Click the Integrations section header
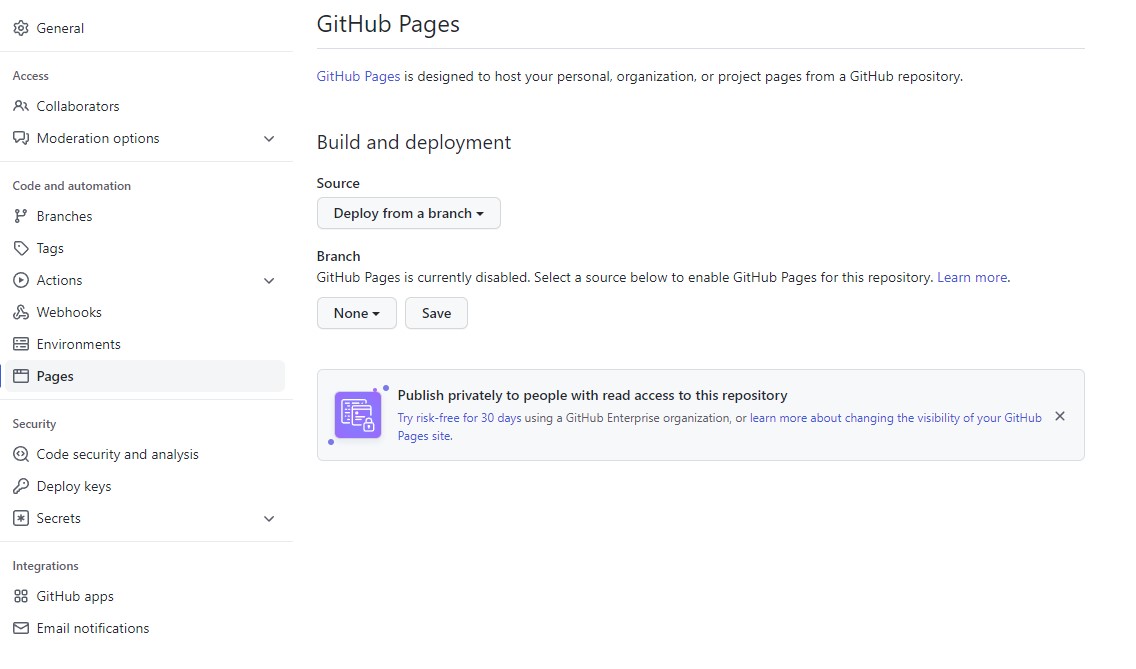This screenshot has height=669, width=1136. (x=46, y=566)
